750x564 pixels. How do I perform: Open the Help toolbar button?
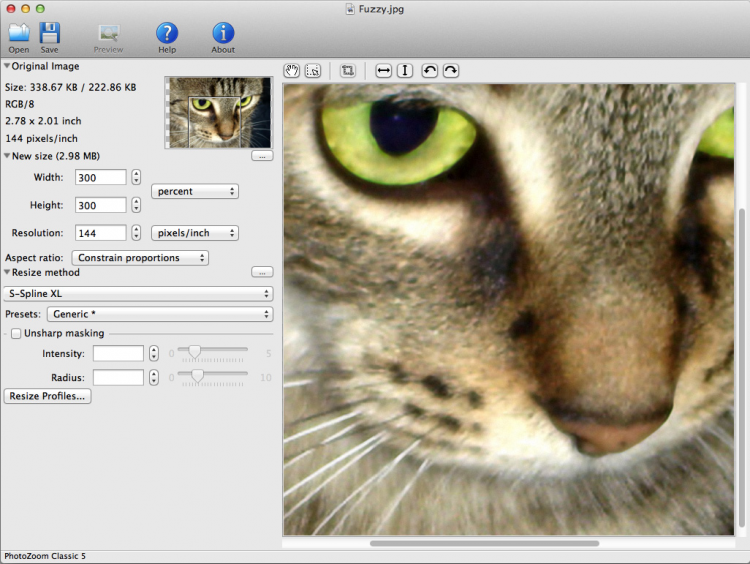(167, 34)
